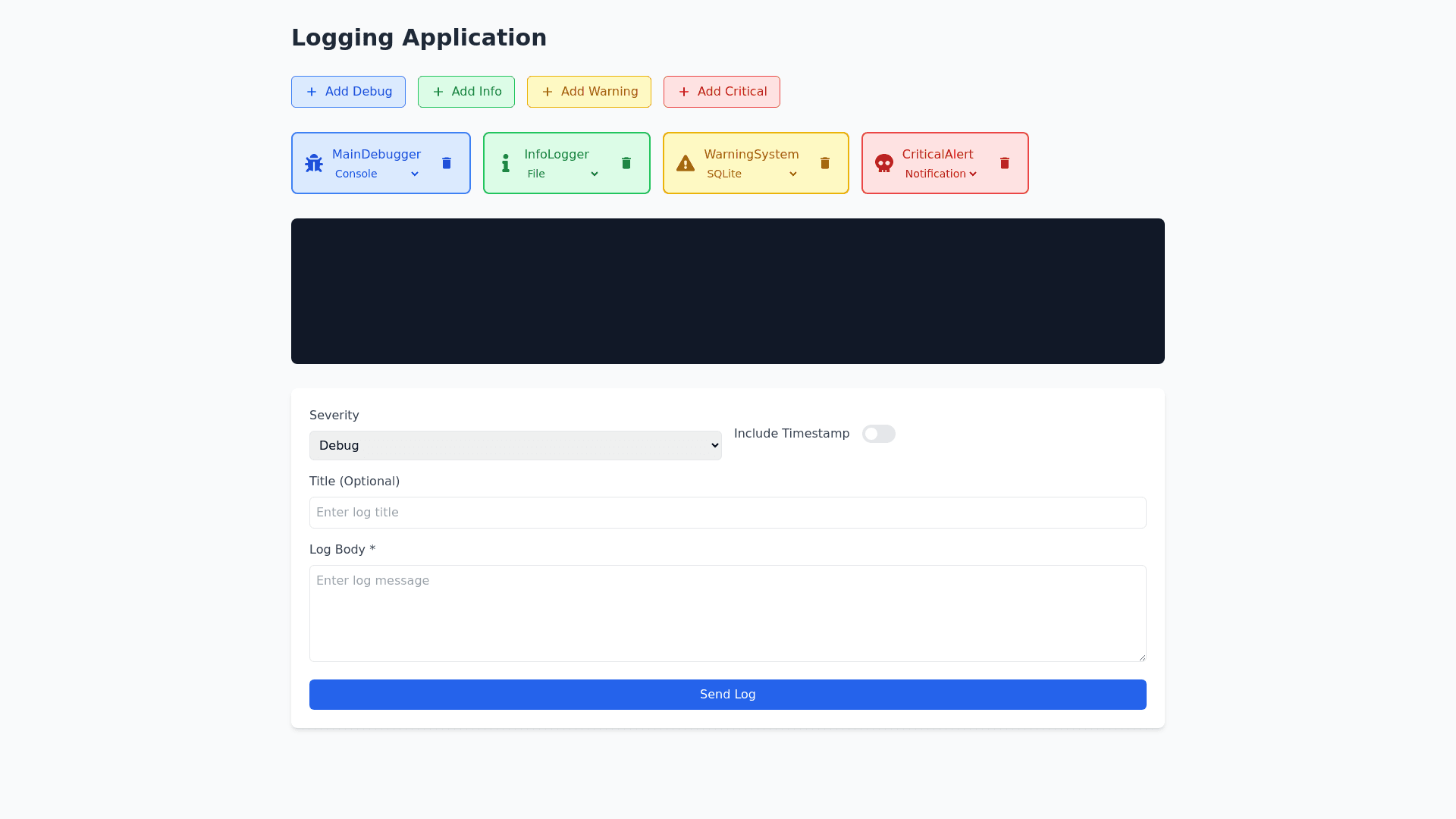Remove WarningSystem using its trash icon

[x=825, y=163]
